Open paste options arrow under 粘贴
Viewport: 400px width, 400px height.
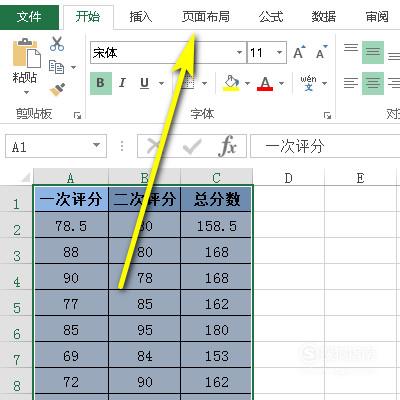coord(26,92)
